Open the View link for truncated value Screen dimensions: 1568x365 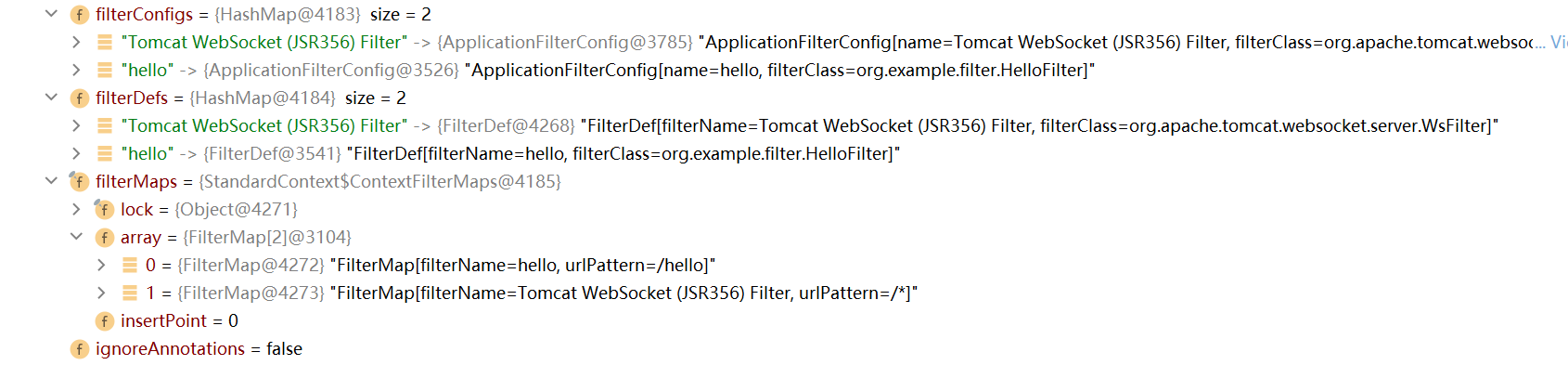1559,42
